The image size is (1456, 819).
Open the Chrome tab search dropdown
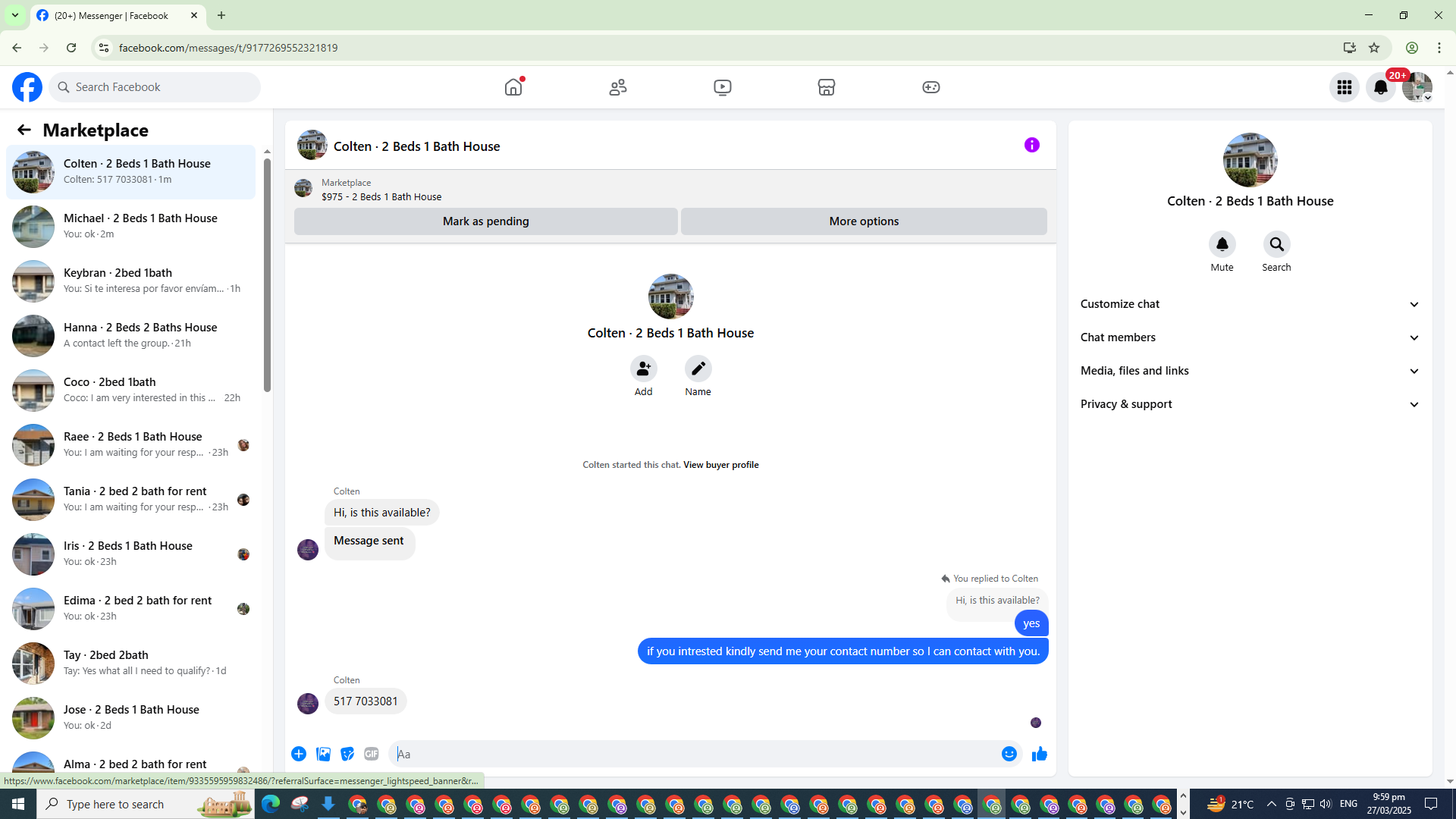[15, 15]
